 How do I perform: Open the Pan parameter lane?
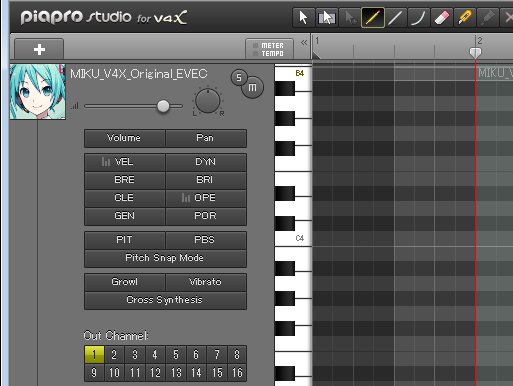206,138
